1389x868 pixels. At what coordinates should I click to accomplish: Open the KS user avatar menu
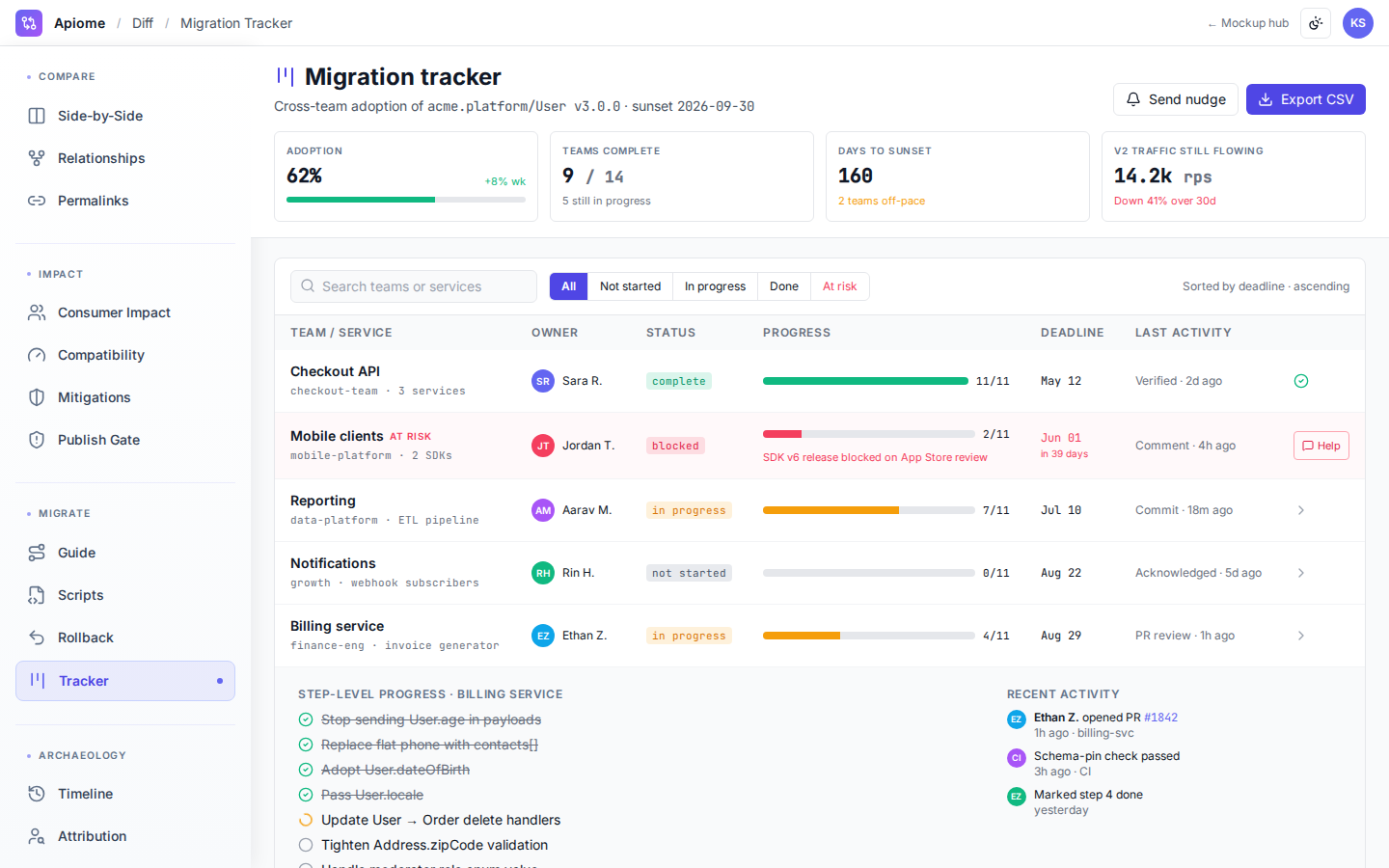tap(1358, 23)
